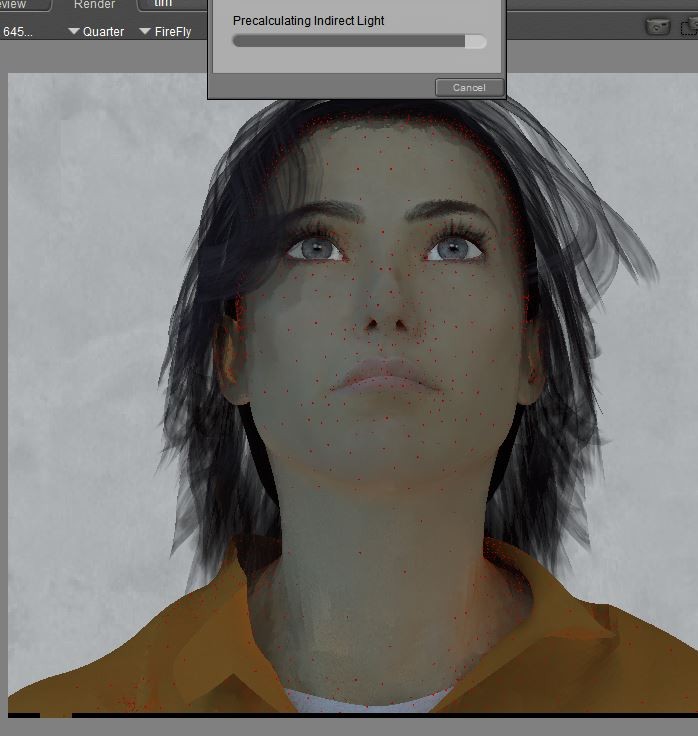Image resolution: width=698 pixels, height=736 pixels.
Task: Click the figure's nose in the render
Action: [x=385, y=315]
